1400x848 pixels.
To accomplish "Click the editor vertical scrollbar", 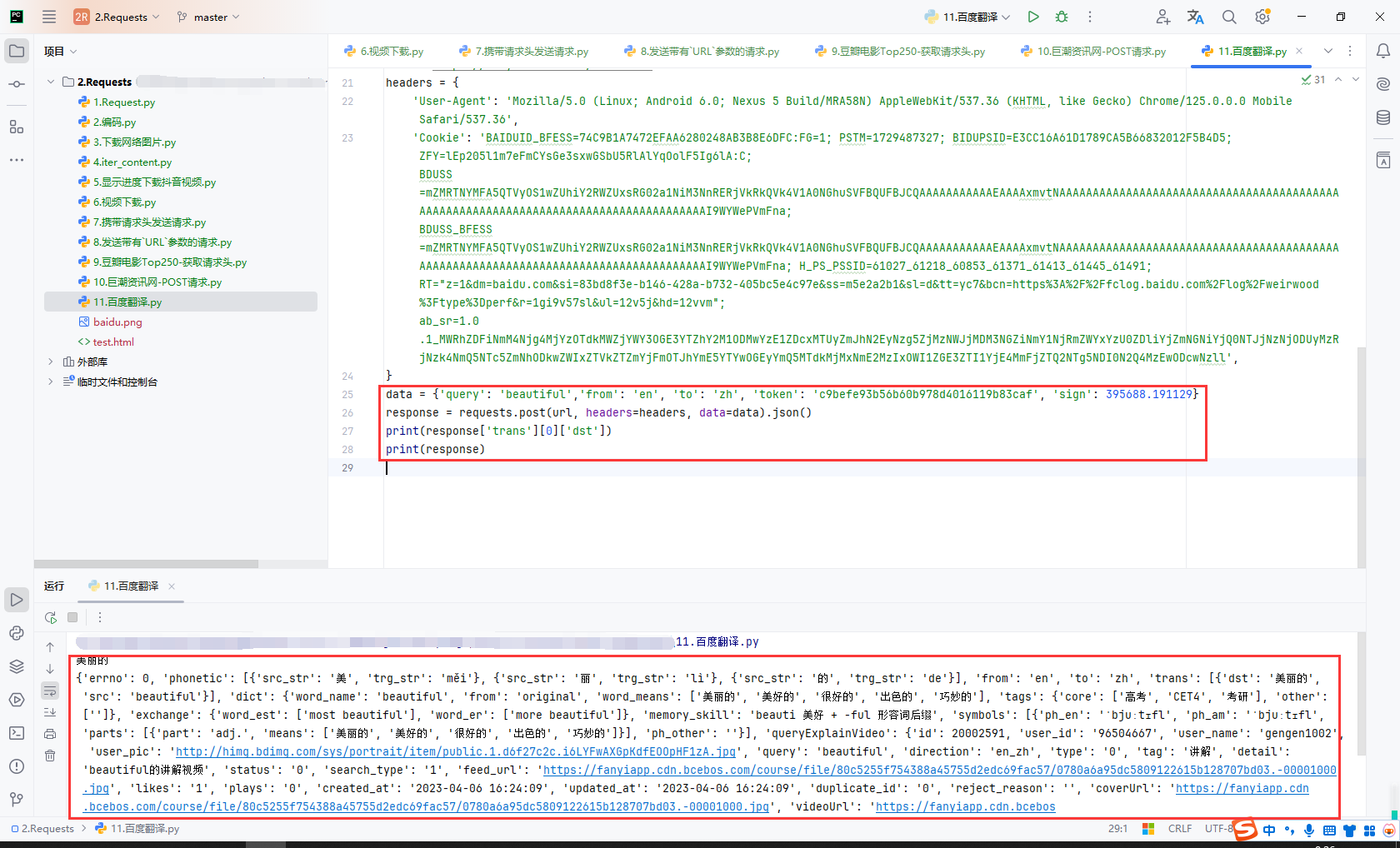I will pos(1362,456).
